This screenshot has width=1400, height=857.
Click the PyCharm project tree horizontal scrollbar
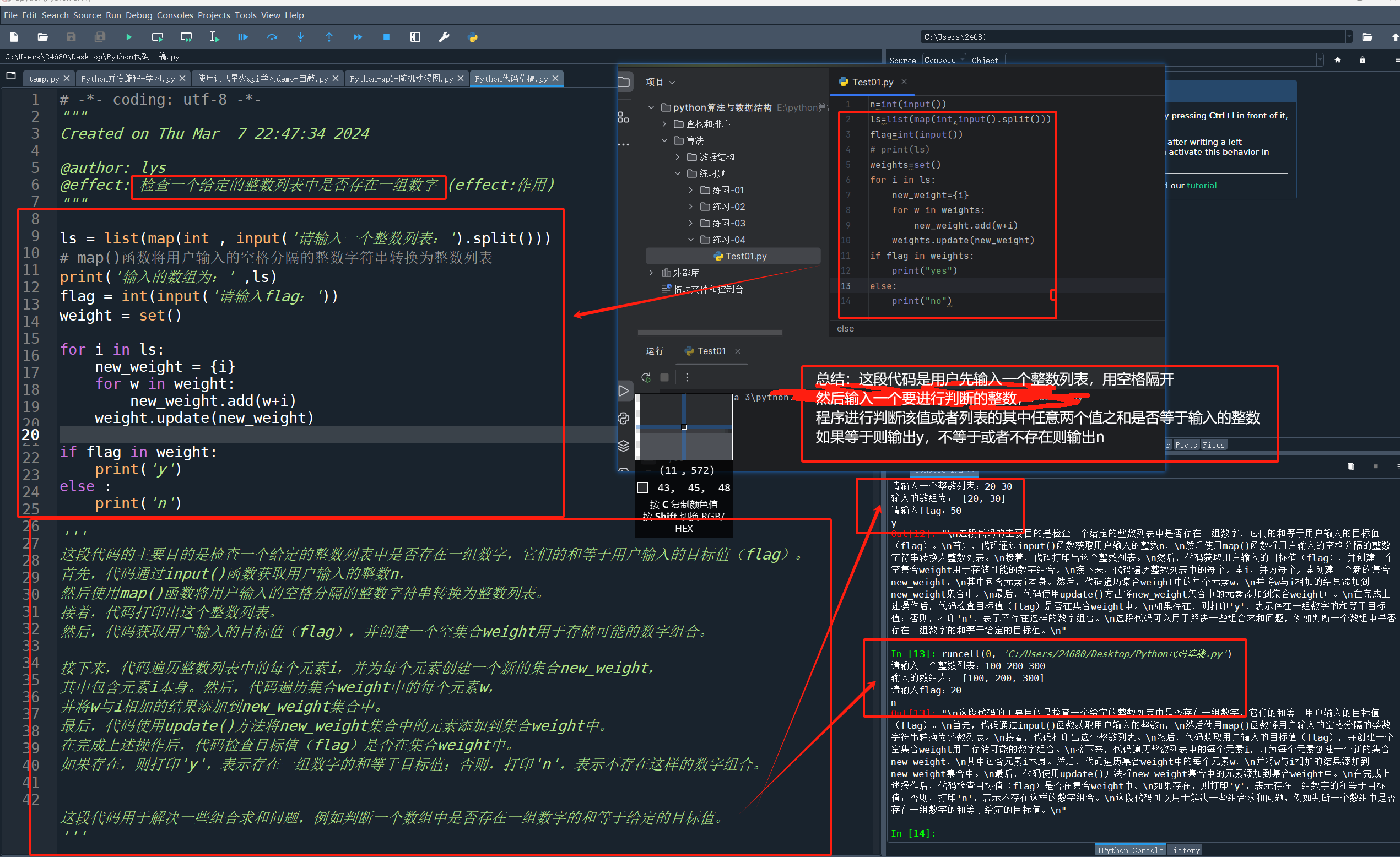(x=710, y=333)
